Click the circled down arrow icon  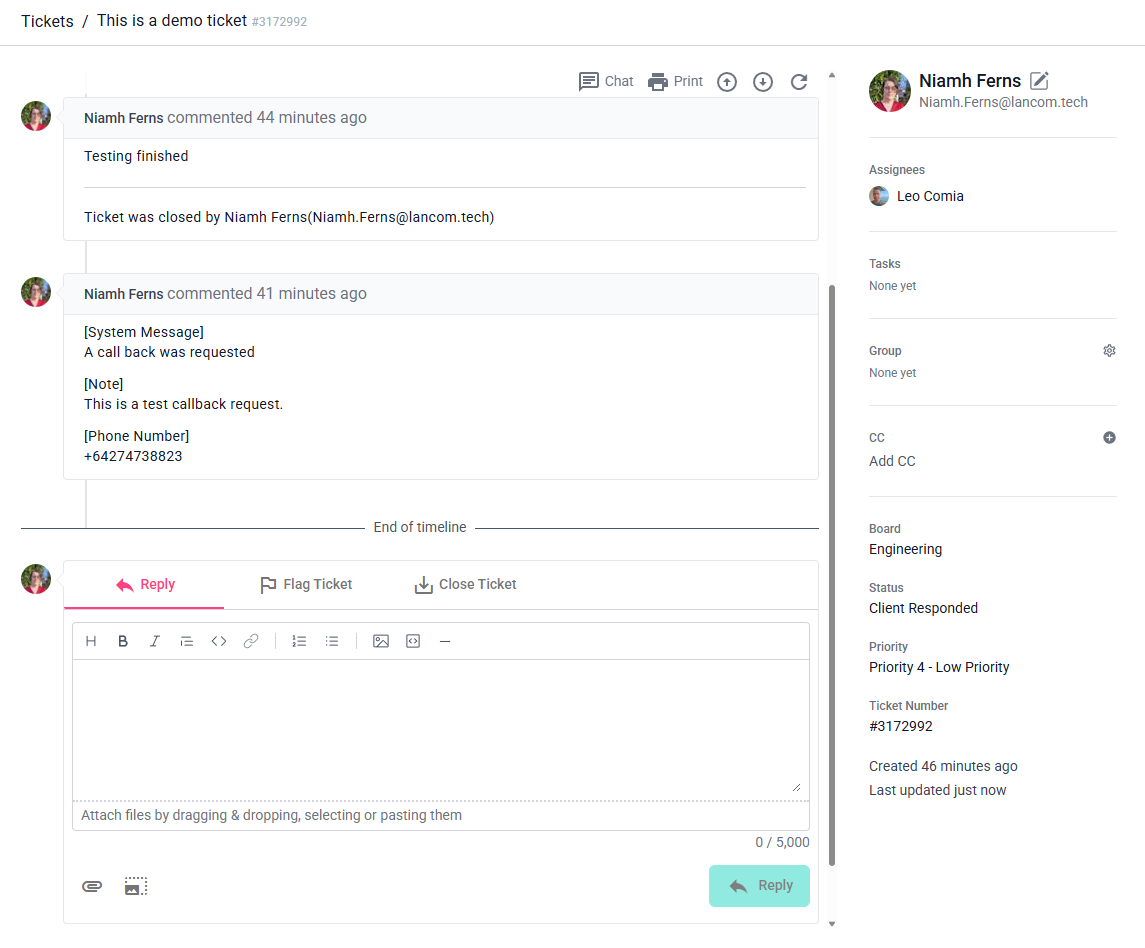pyautogui.click(x=763, y=82)
